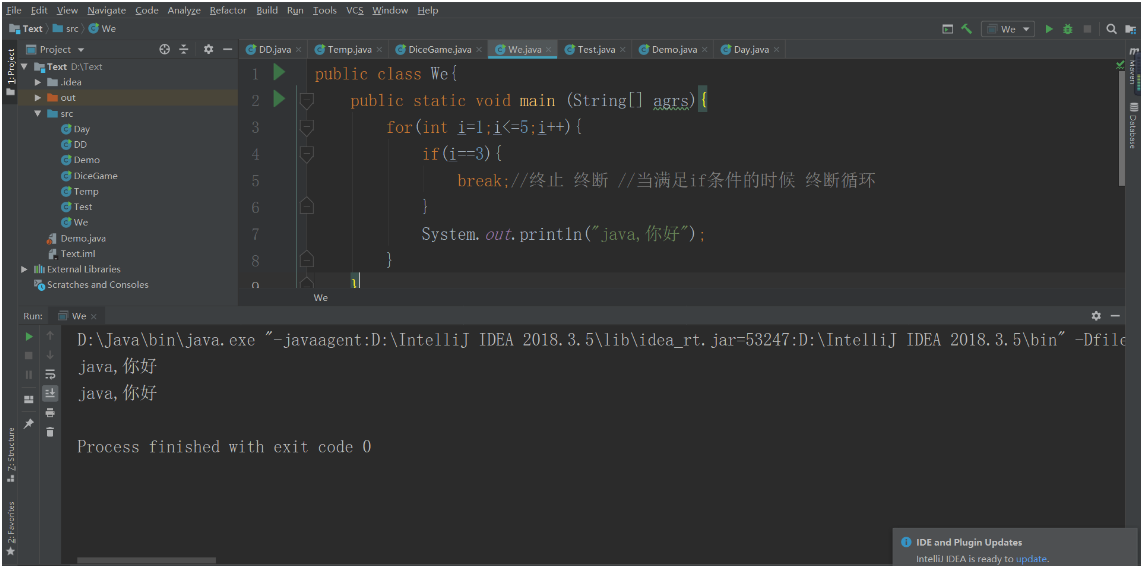Select Demo.java file in project tree
This screenshot has width=1141, height=566.
77,238
